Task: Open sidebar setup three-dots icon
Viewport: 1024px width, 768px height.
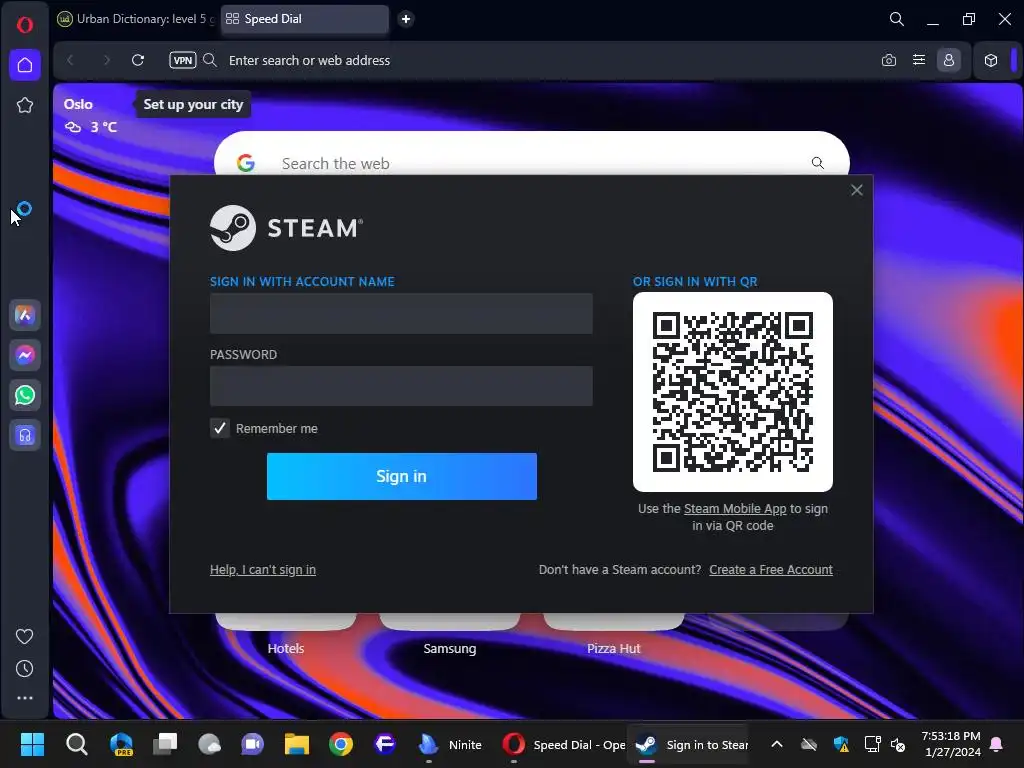Action: click(x=25, y=698)
